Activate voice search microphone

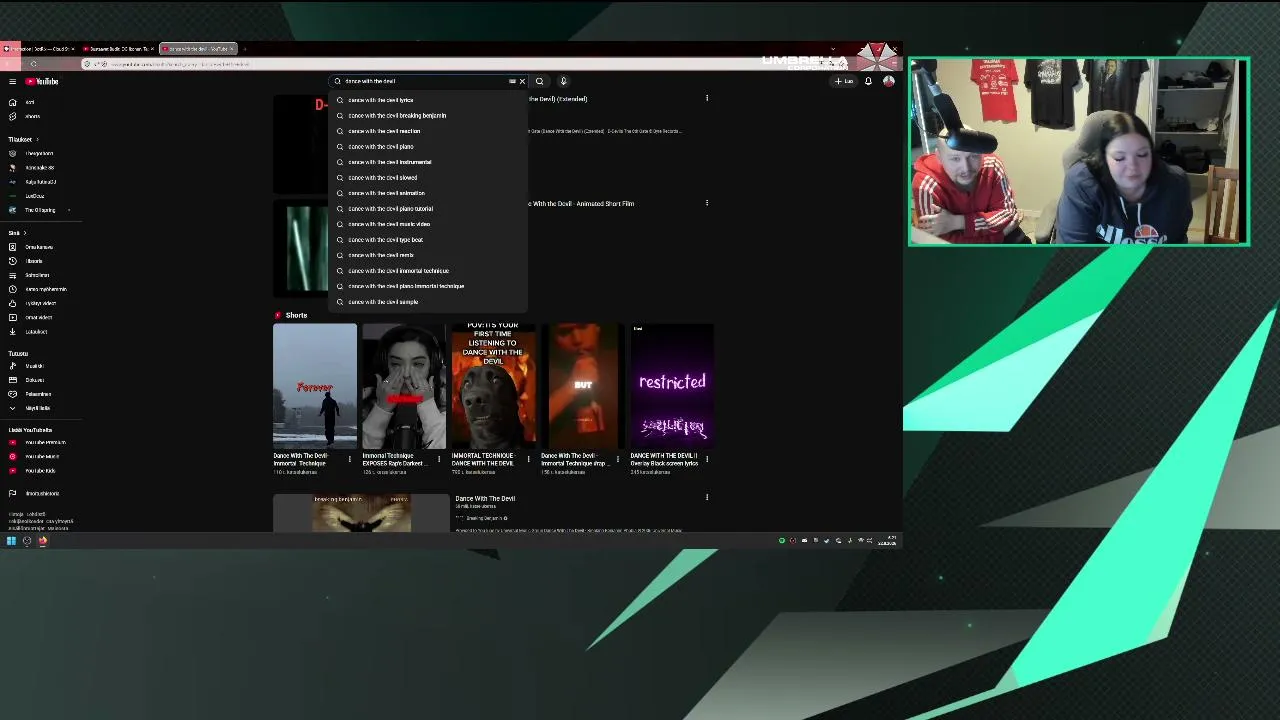tap(563, 81)
